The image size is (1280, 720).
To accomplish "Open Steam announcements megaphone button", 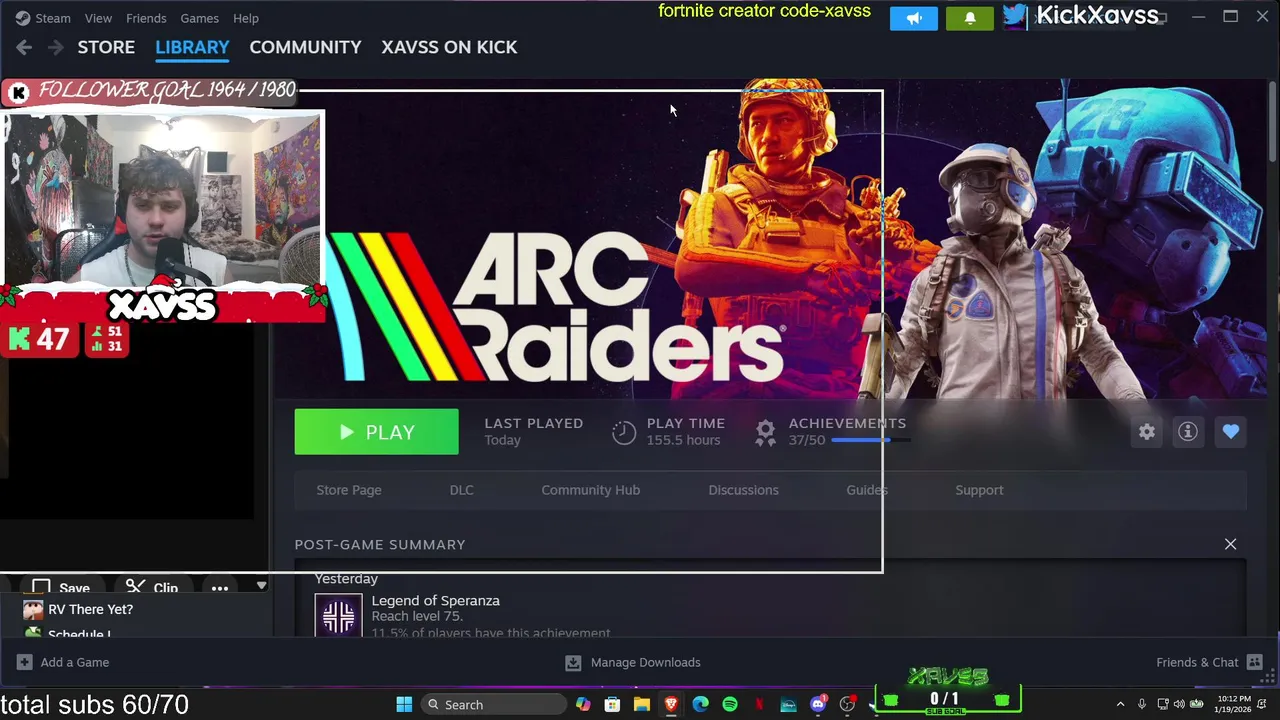I will pos(914,18).
